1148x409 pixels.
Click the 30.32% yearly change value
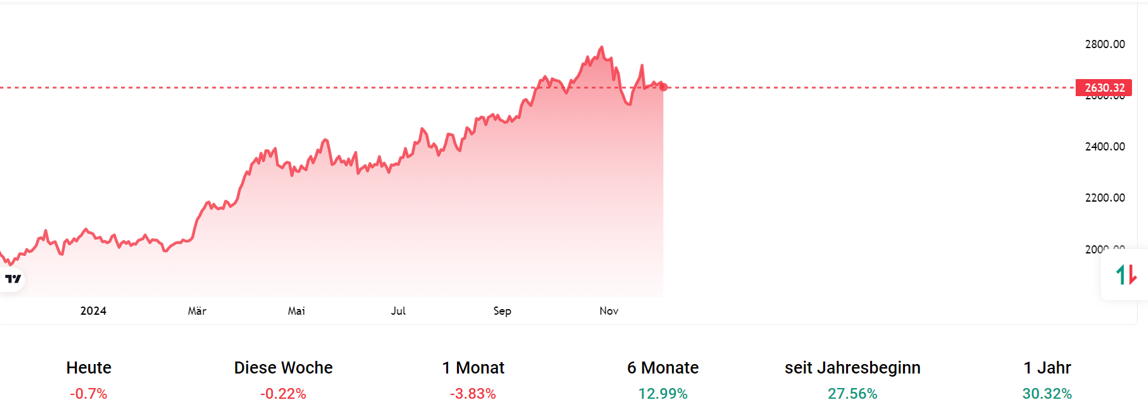(x=1047, y=394)
